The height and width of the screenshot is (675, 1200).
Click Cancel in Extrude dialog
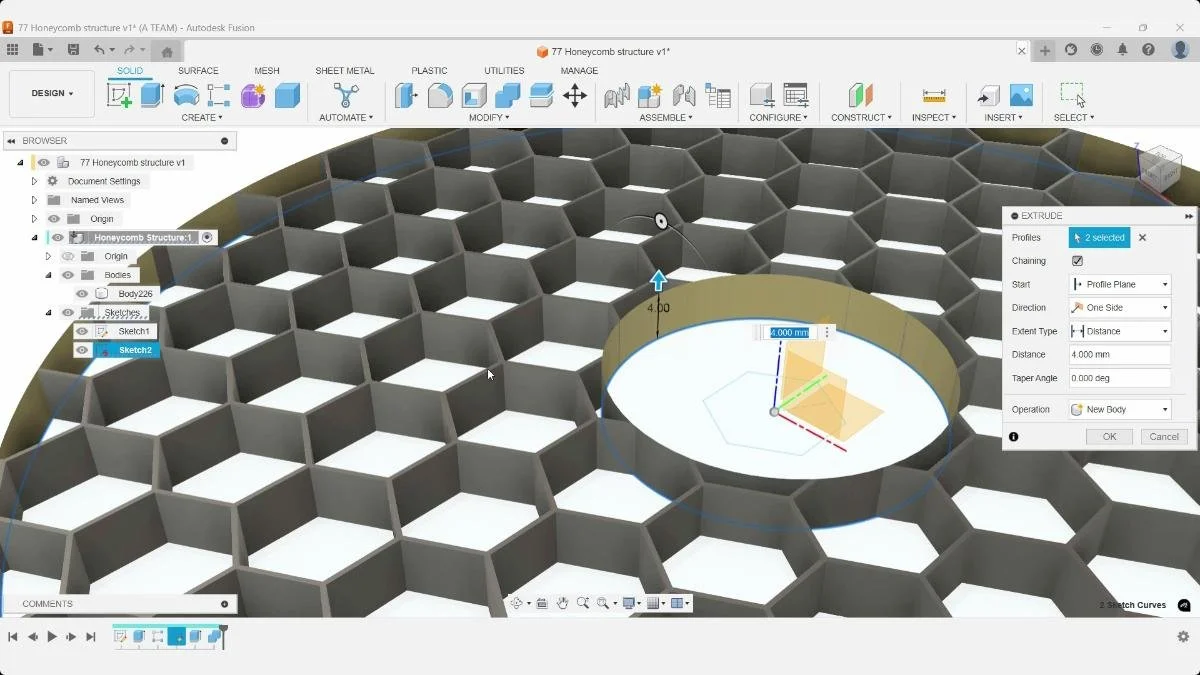1164,437
